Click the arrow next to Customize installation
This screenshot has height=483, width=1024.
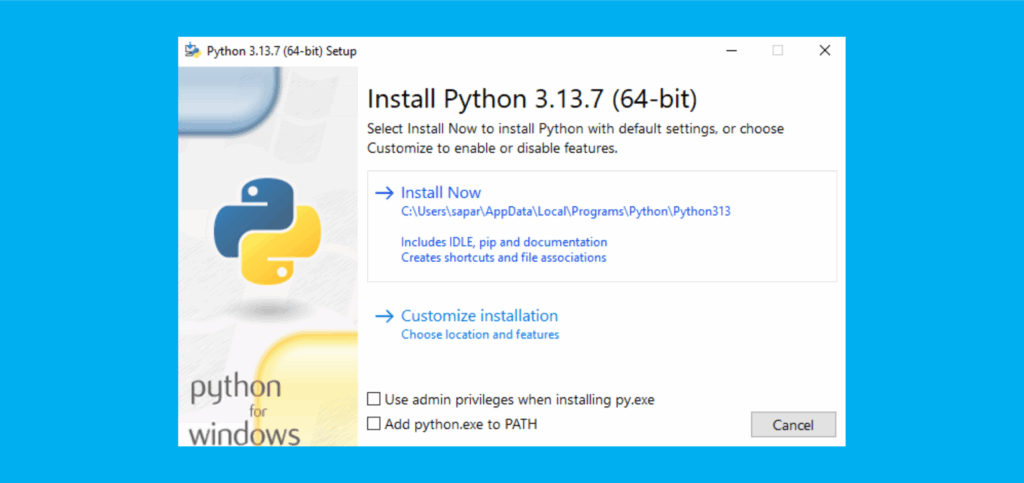tap(384, 316)
